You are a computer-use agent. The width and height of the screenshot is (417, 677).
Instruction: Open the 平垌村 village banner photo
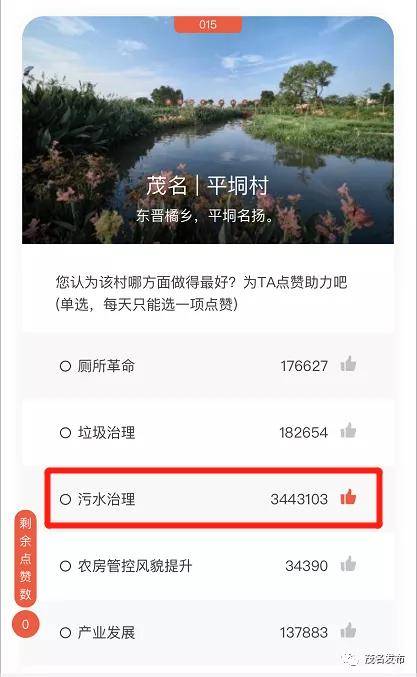208,130
